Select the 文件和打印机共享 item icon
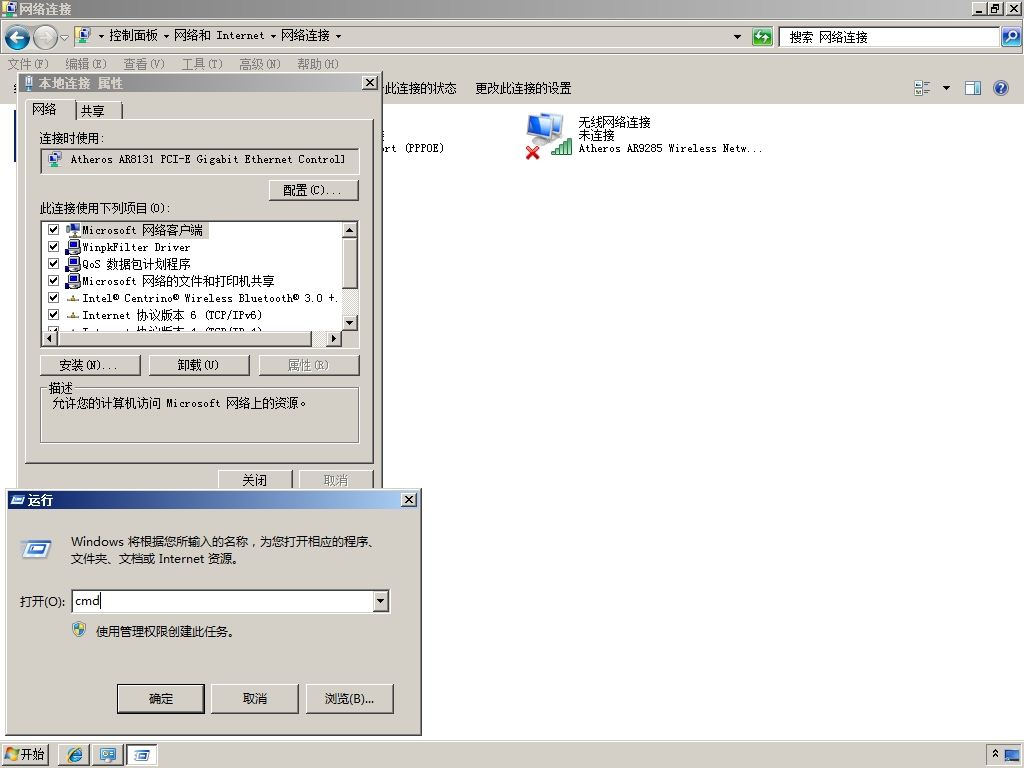 [73, 281]
